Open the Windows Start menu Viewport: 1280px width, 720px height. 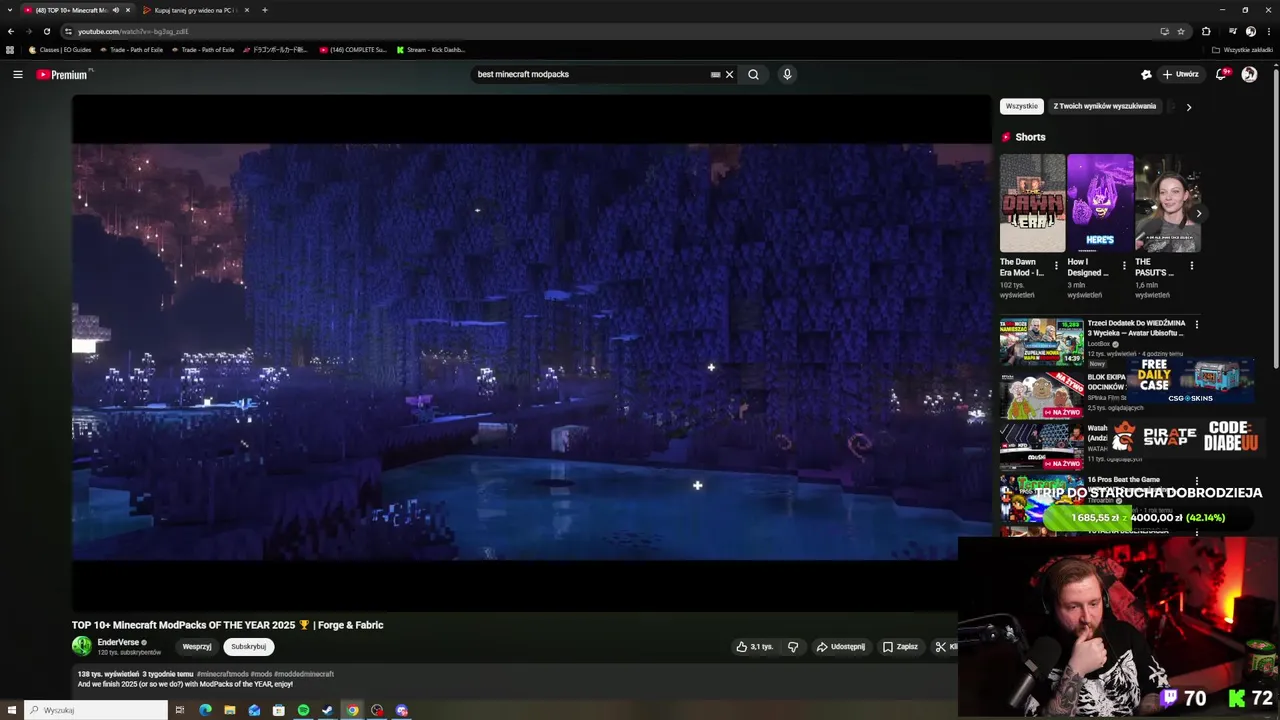coord(12,710)
